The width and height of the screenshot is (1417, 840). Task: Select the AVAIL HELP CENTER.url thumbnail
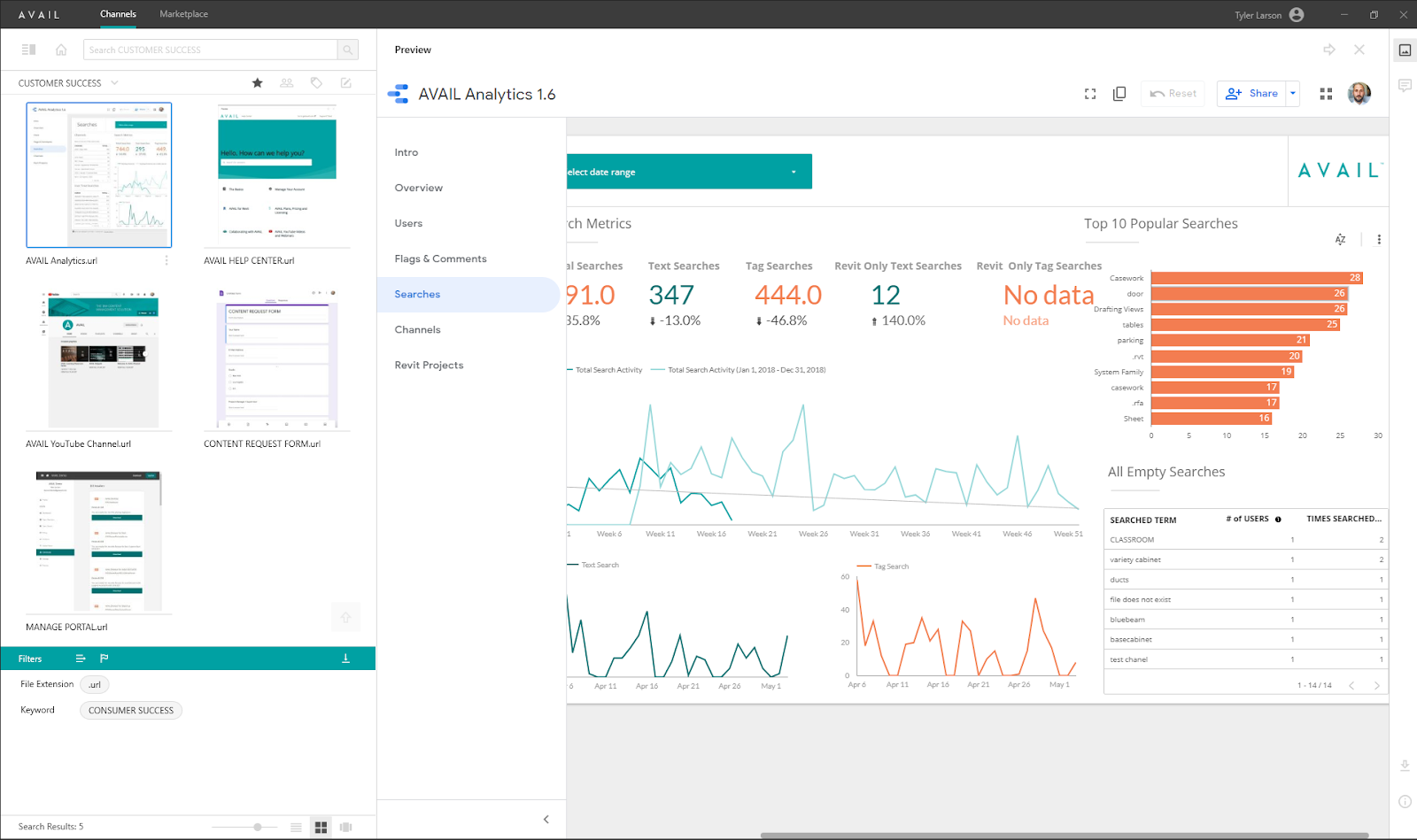pos(277,175)
